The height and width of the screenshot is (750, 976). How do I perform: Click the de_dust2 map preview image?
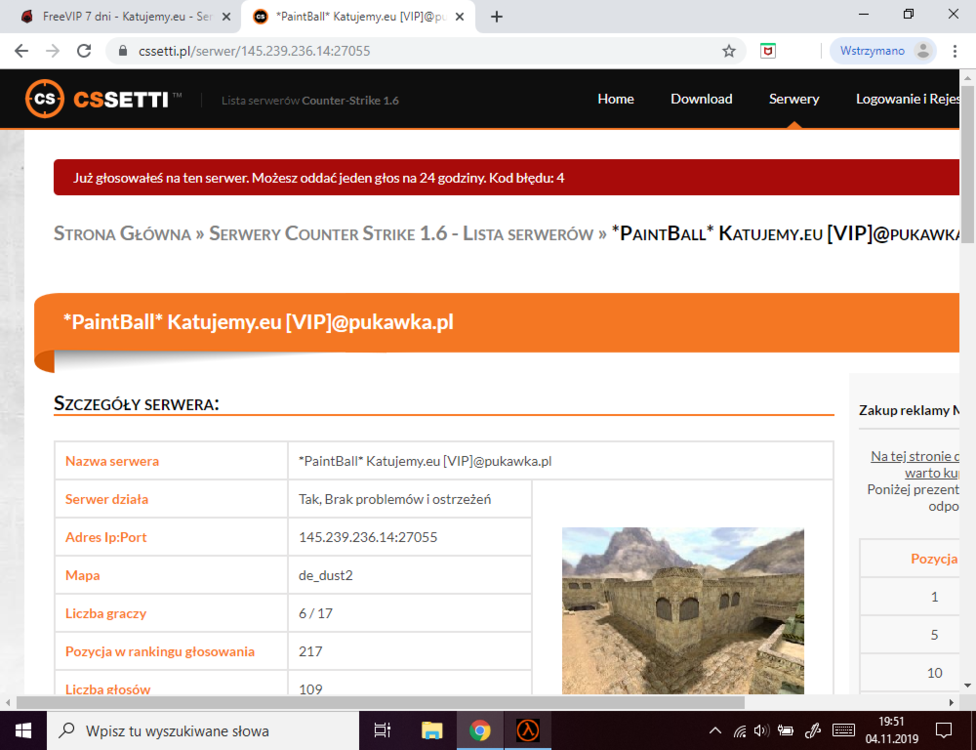tap(683, 611)
